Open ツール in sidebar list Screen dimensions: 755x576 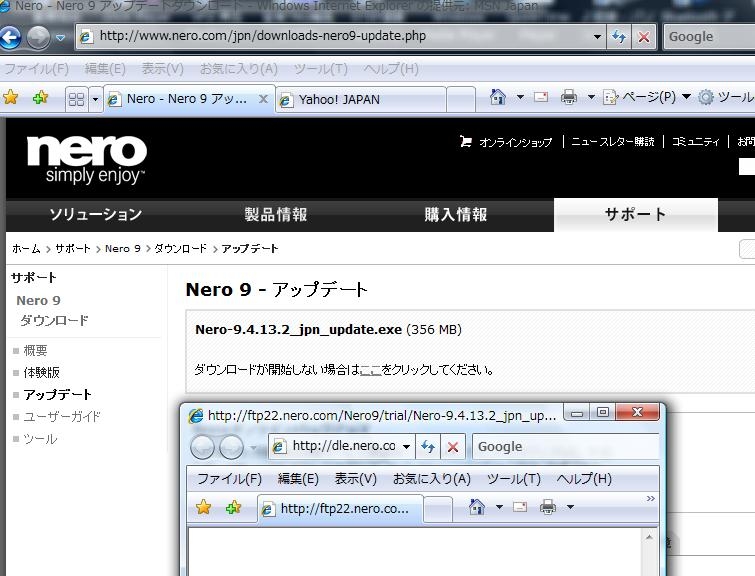click(40, 439)
